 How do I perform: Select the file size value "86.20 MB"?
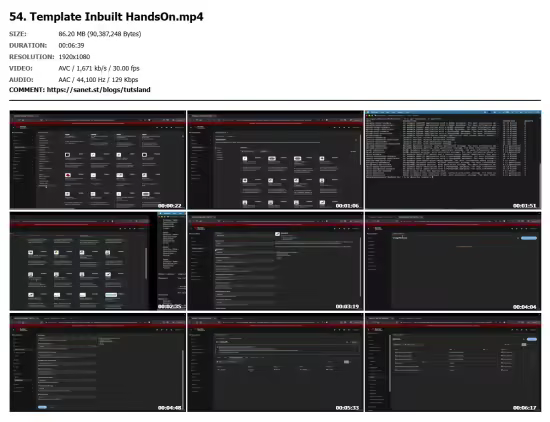pyautogui.click(x=72, y=34)
